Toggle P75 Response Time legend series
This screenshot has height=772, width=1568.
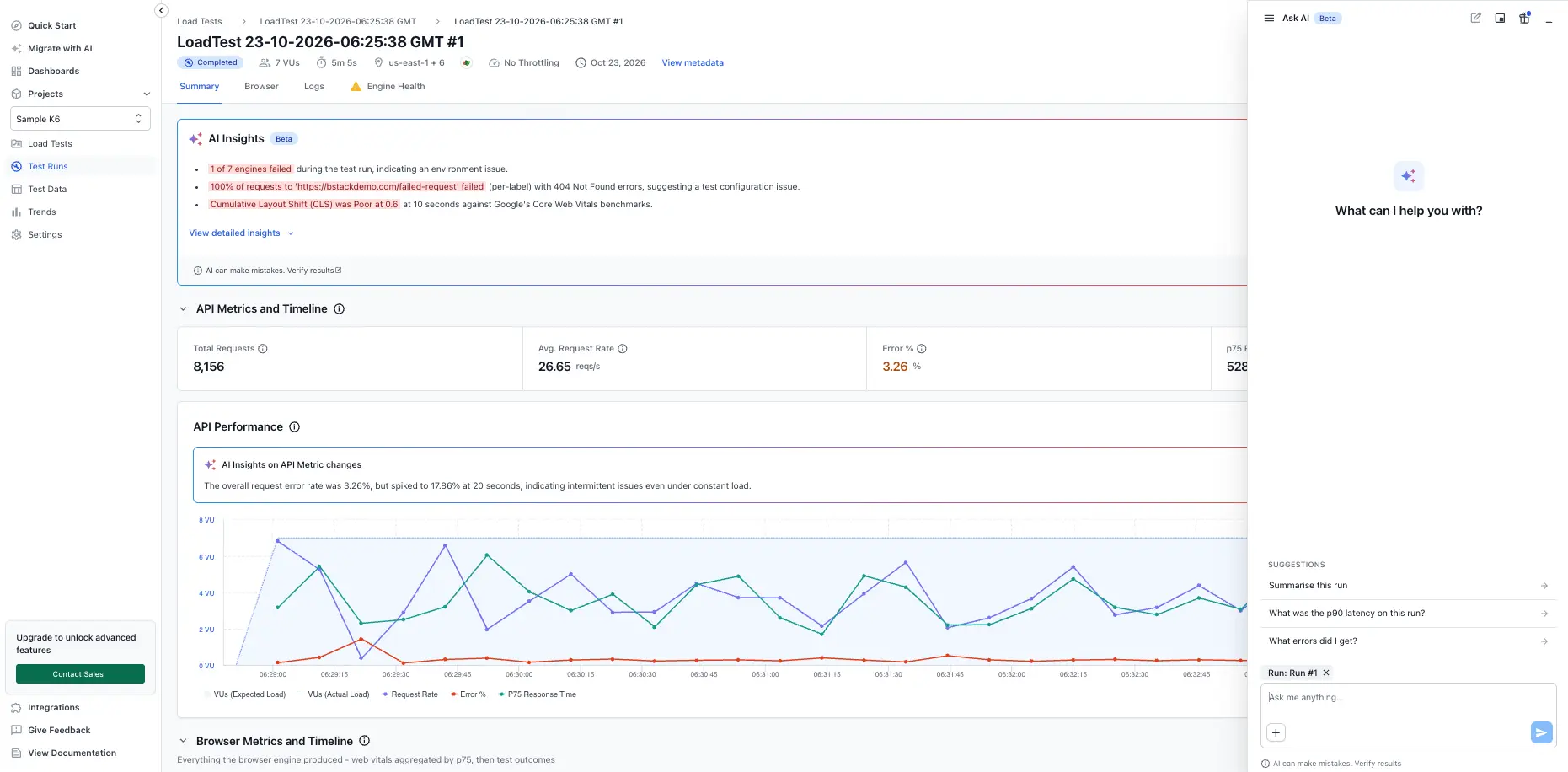click(538, 694)
